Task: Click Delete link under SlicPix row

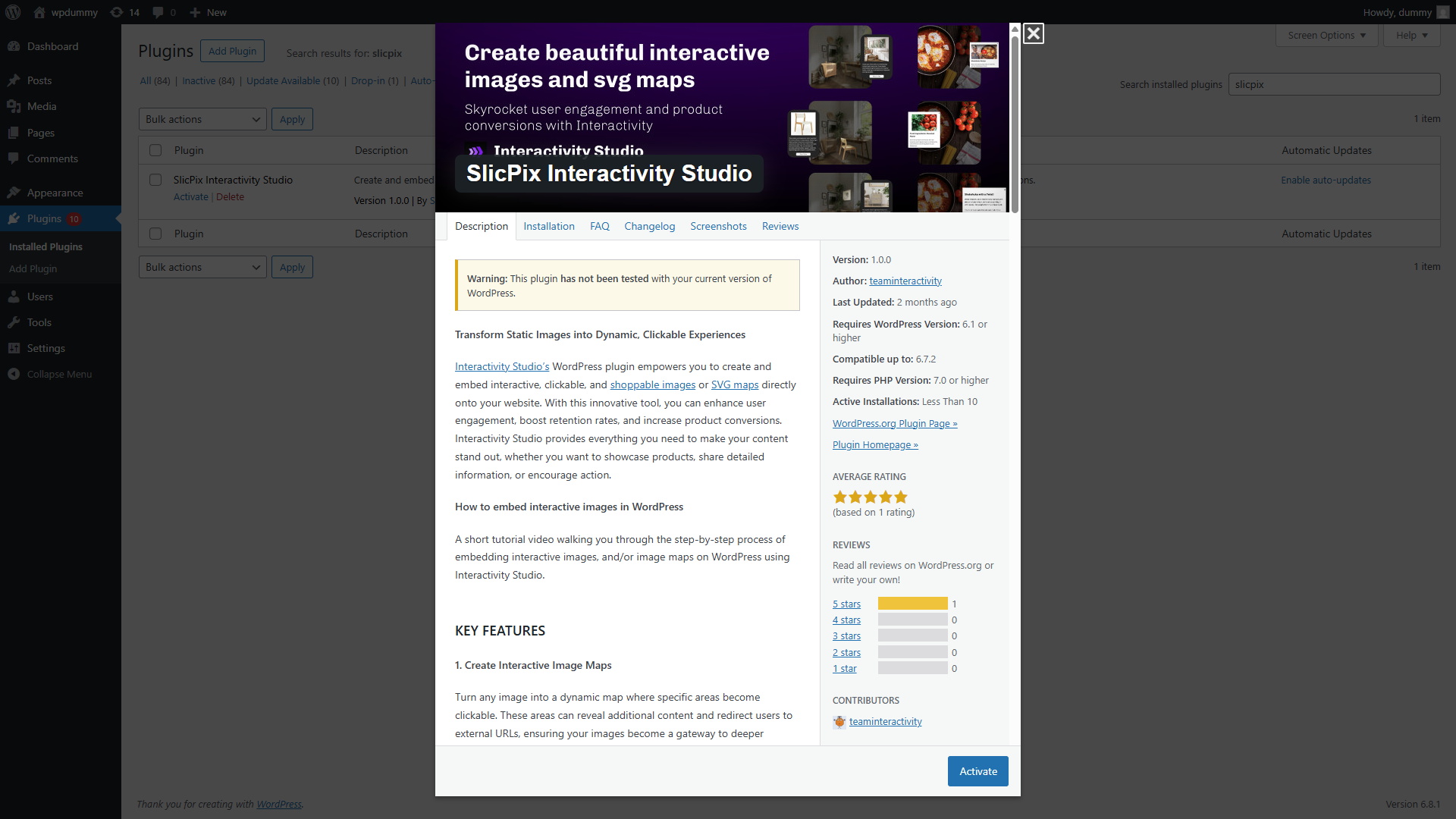Action: pyautogui.click(x=230, y=196)
